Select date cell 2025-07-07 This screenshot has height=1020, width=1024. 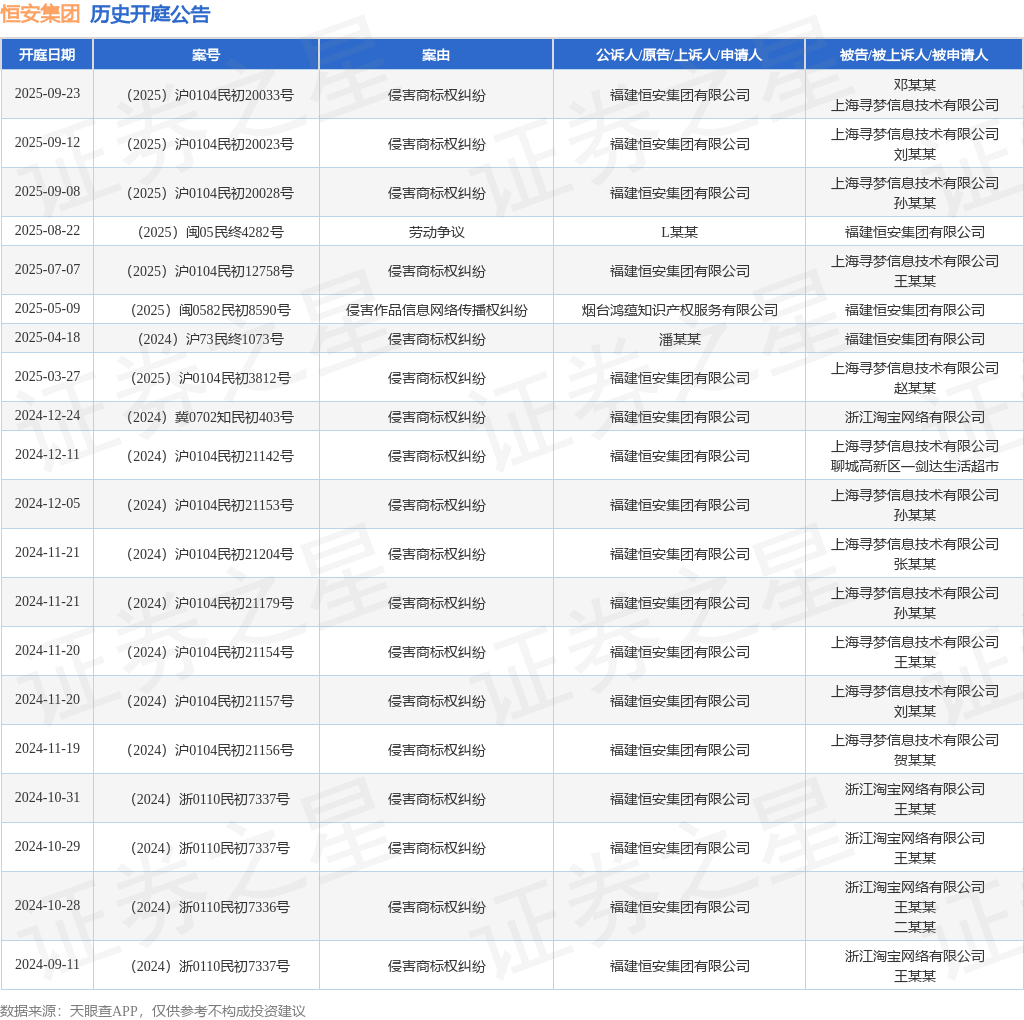click(48, 269)
